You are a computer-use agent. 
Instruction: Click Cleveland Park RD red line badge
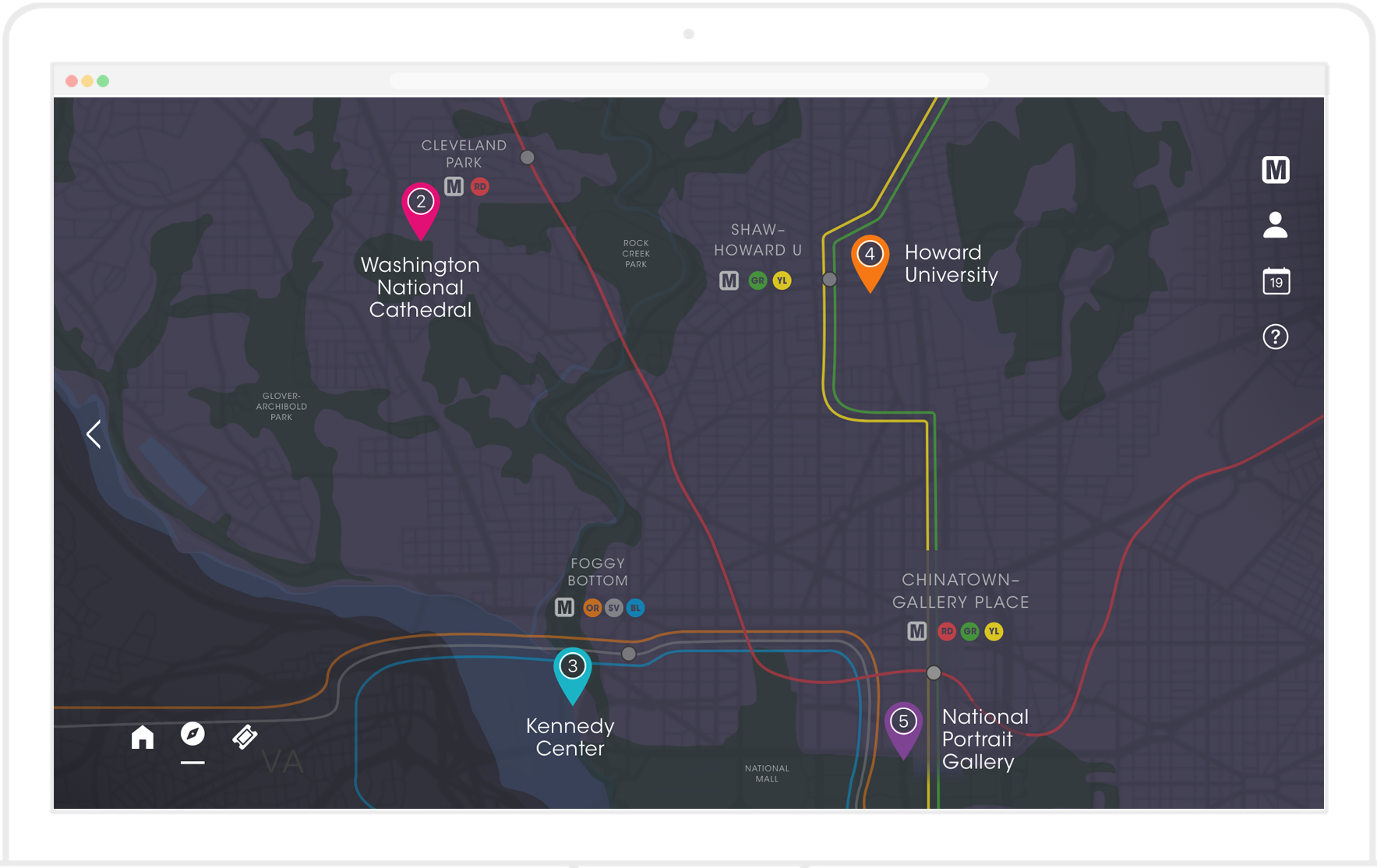tap(480, 186)
